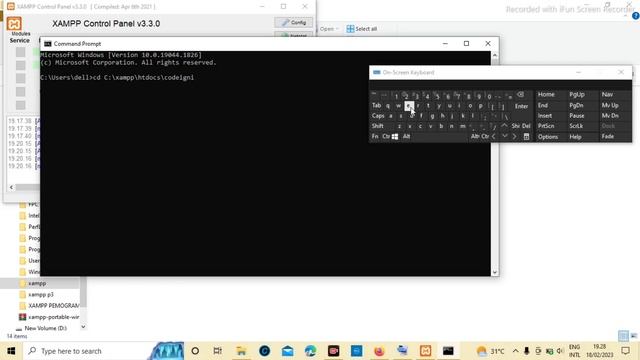Tap the Enter key on On-Screen Keyboard
Screen dimensions: 640x360
click(x=521, y=106)
